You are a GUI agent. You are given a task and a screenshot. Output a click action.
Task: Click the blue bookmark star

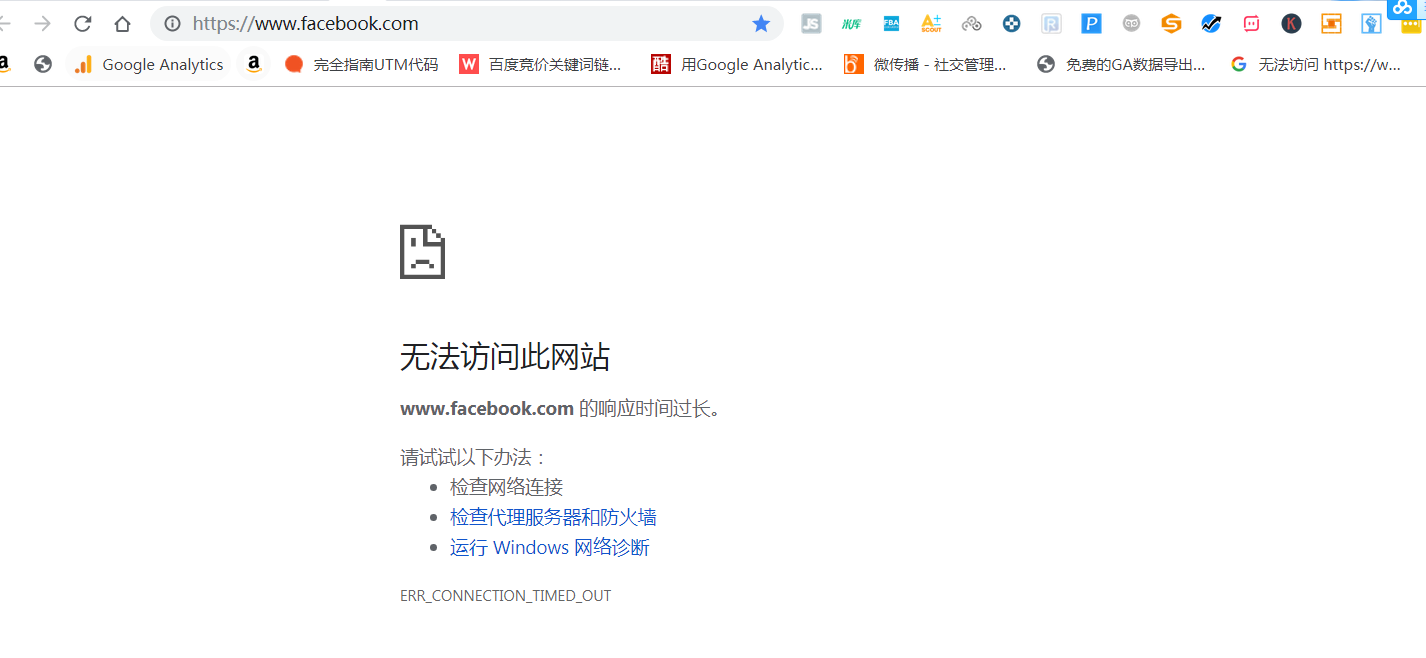coord(761,24)
